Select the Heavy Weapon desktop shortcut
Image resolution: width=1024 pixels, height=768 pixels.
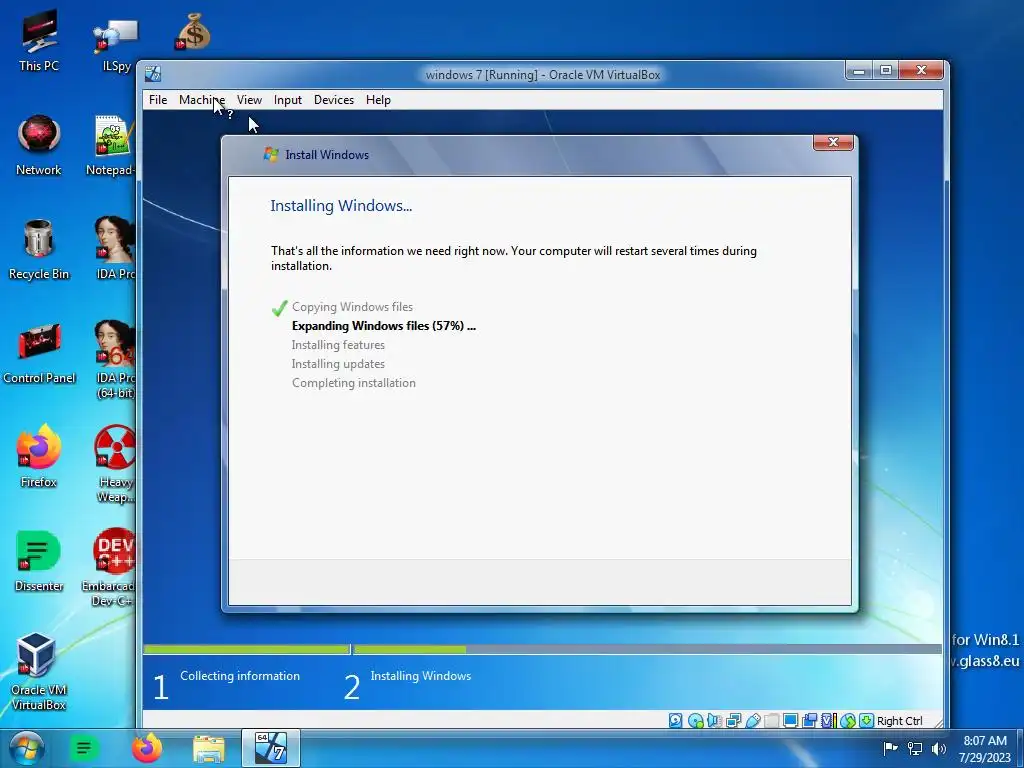click(115, 464)
